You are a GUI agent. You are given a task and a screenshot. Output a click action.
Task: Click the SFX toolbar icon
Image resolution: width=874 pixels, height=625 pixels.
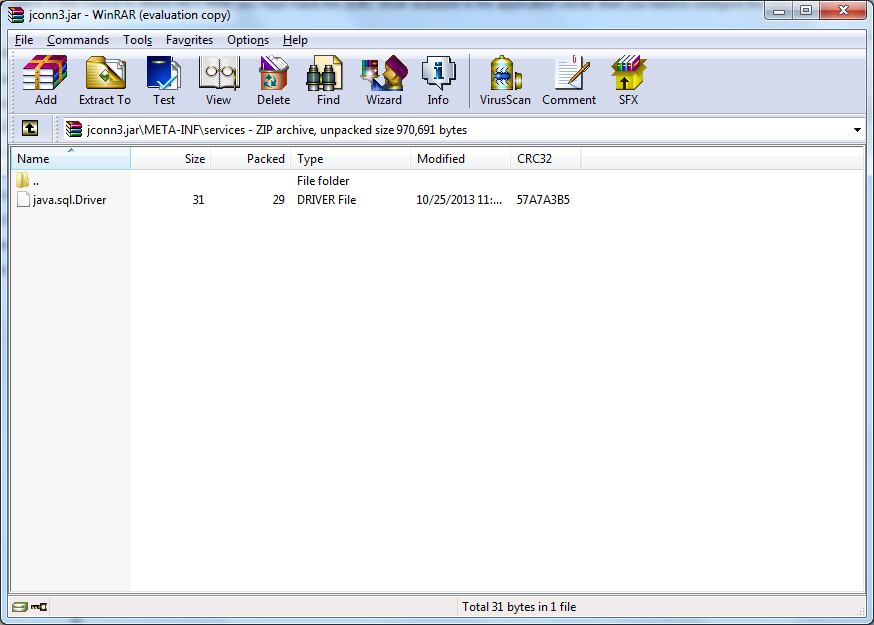[628, 80]
